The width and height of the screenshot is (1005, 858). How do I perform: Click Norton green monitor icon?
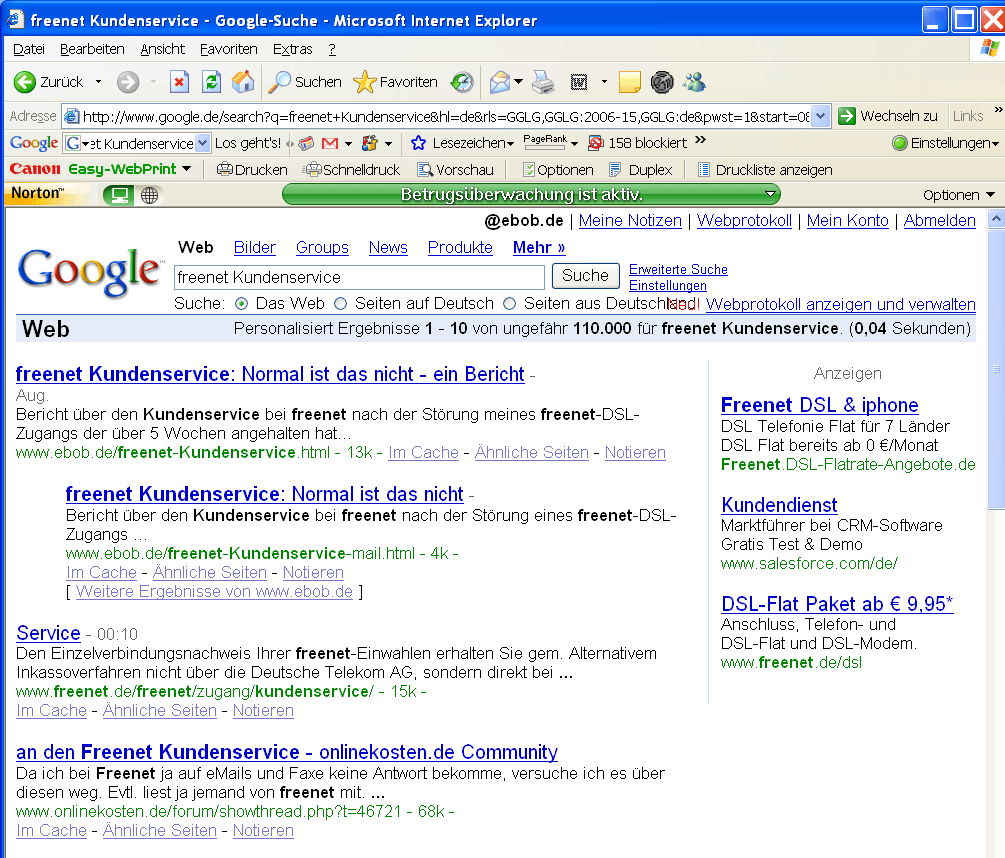(119, 195)
